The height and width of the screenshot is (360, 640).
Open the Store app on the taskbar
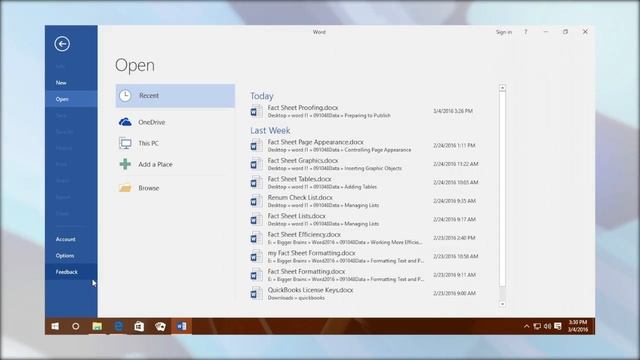coord(139,326)
